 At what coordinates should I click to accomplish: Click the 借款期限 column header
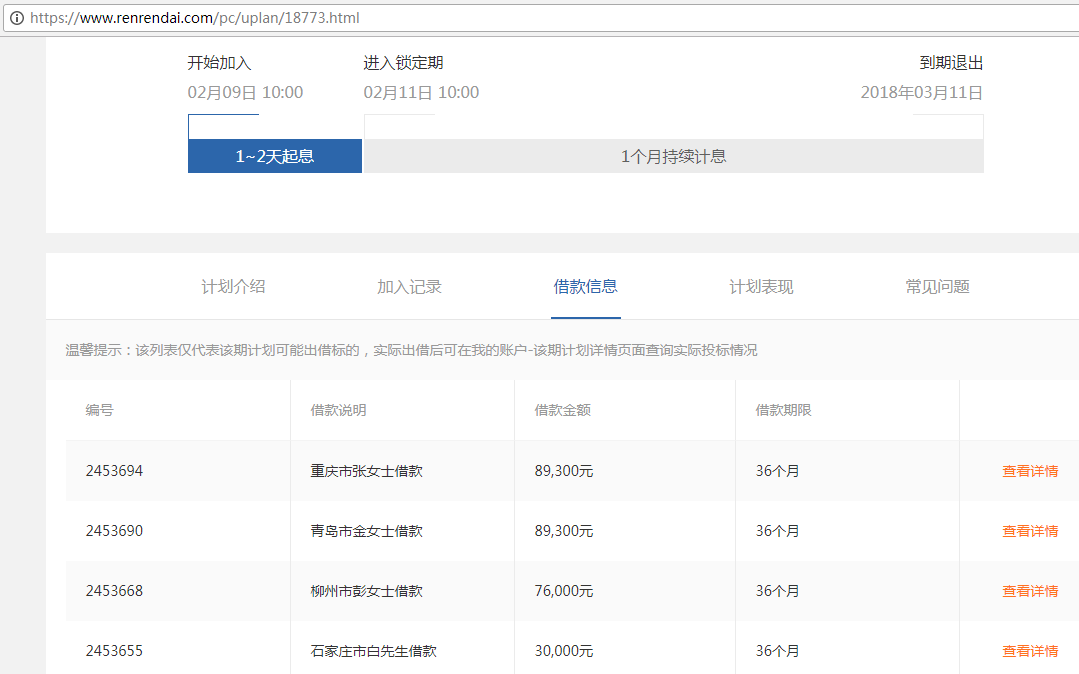point(783,410)
